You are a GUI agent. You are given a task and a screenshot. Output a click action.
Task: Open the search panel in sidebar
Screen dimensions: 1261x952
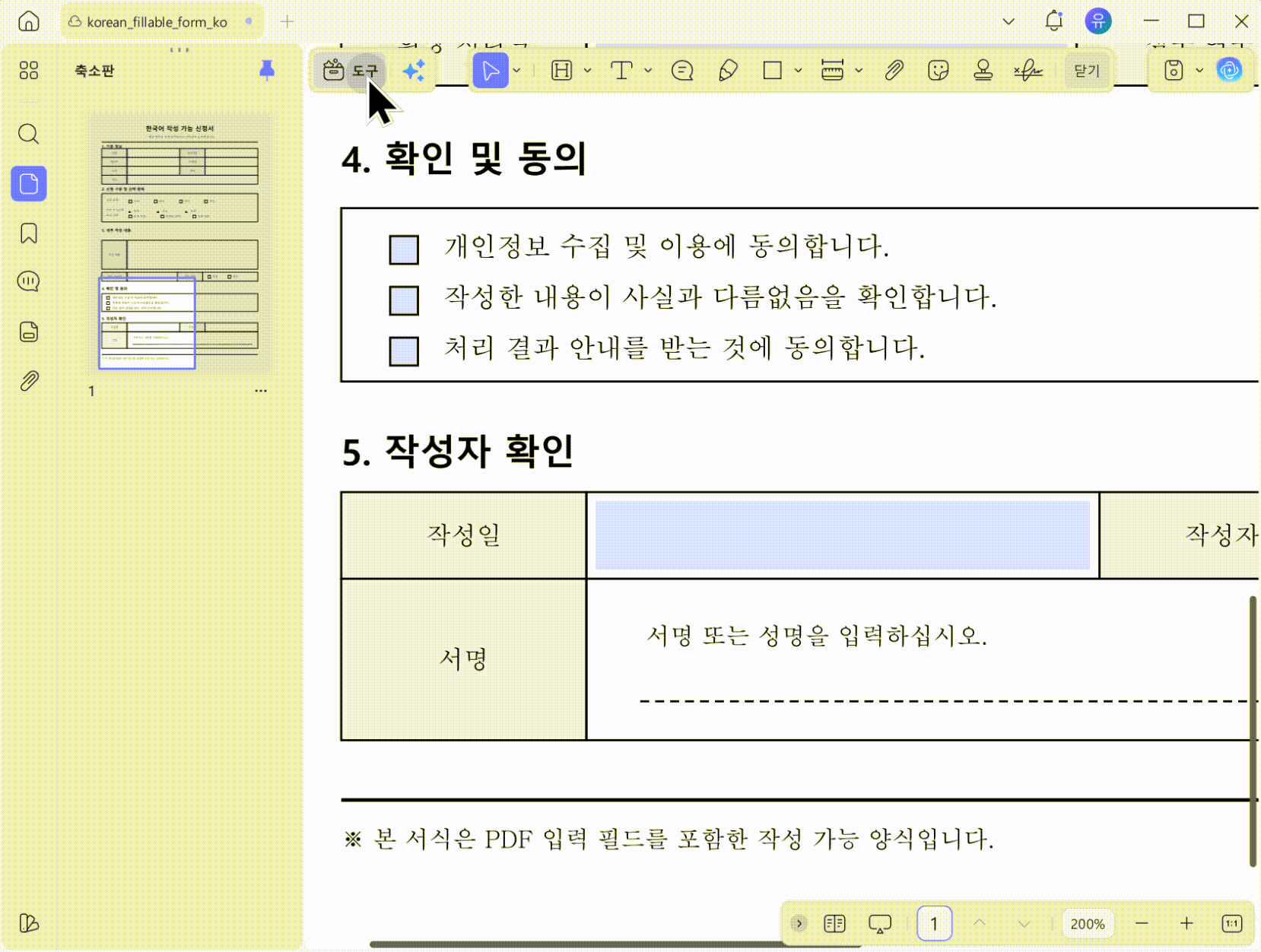coord(29,134)
